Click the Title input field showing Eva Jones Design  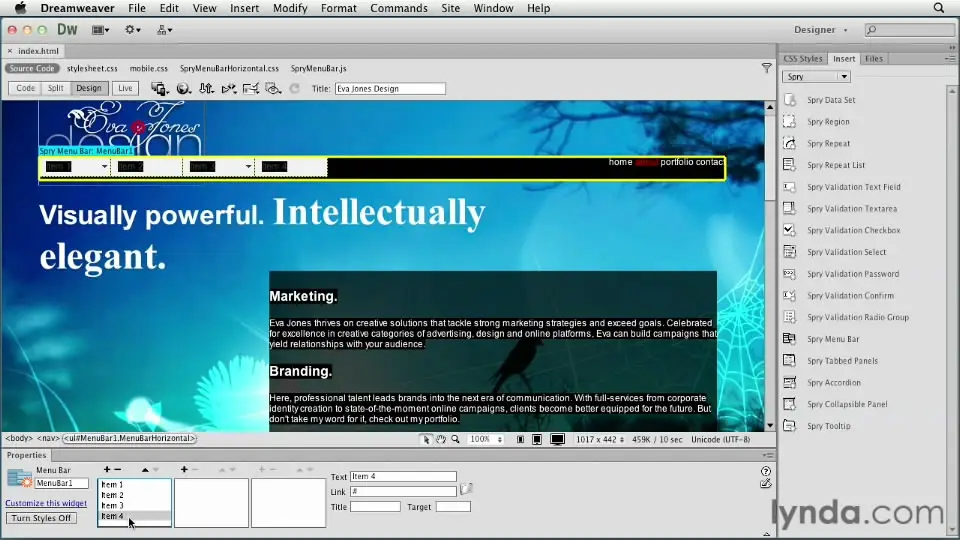point(389,89)
